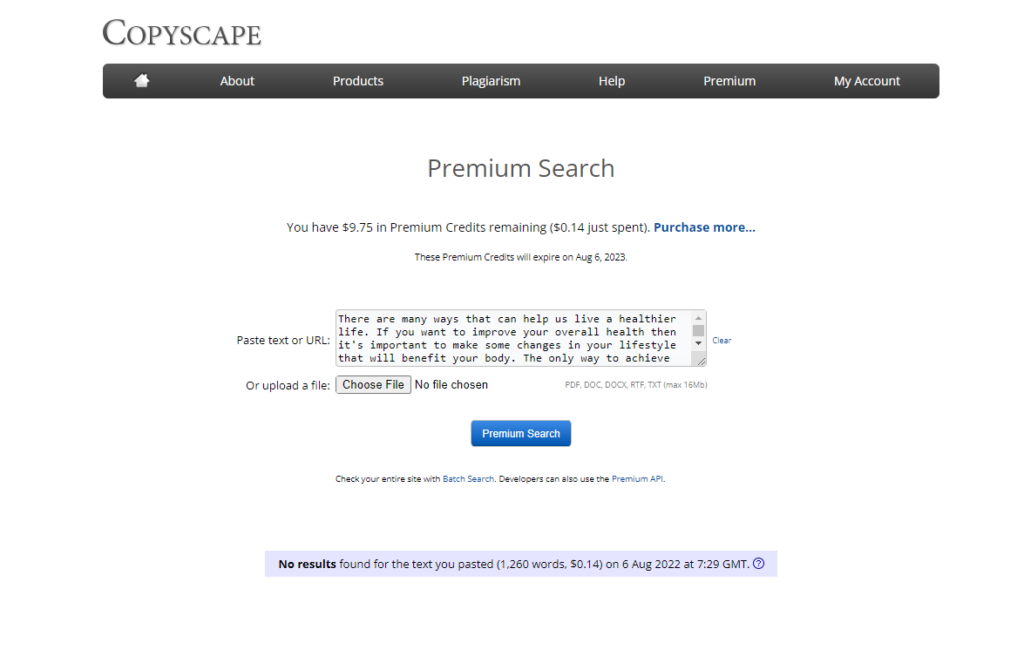This screenshot has height=670, width=1024.
Task: Click the text area resize grip
Action: 701,360
